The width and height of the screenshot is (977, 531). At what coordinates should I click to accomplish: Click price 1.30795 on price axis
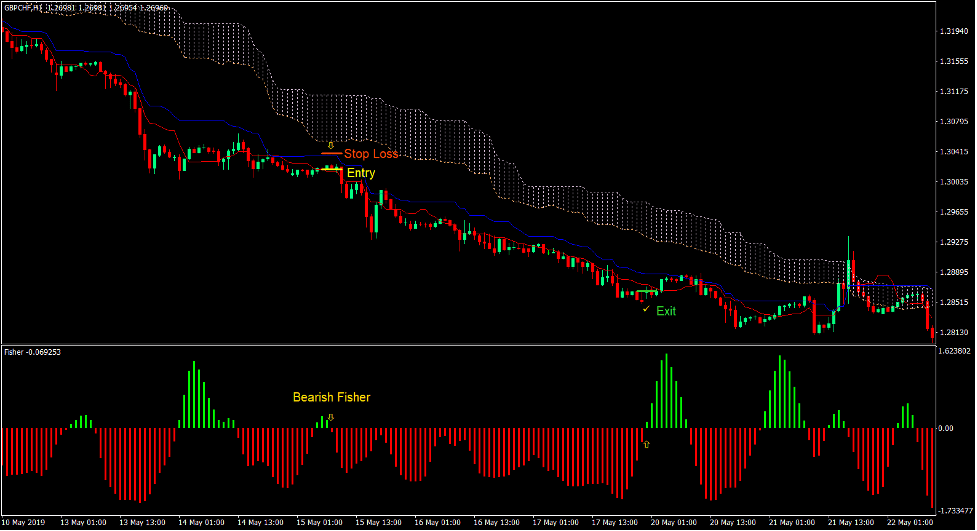pos(954,122)
